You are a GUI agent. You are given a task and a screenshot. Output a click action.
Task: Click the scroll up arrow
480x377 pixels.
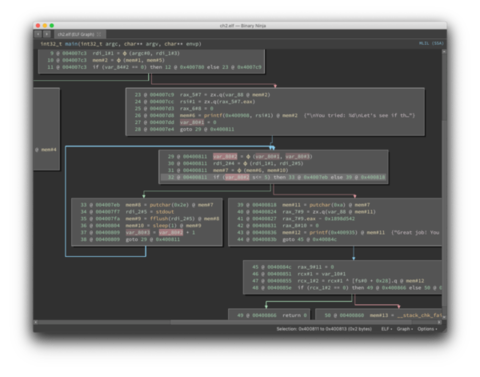pos(444,52)
